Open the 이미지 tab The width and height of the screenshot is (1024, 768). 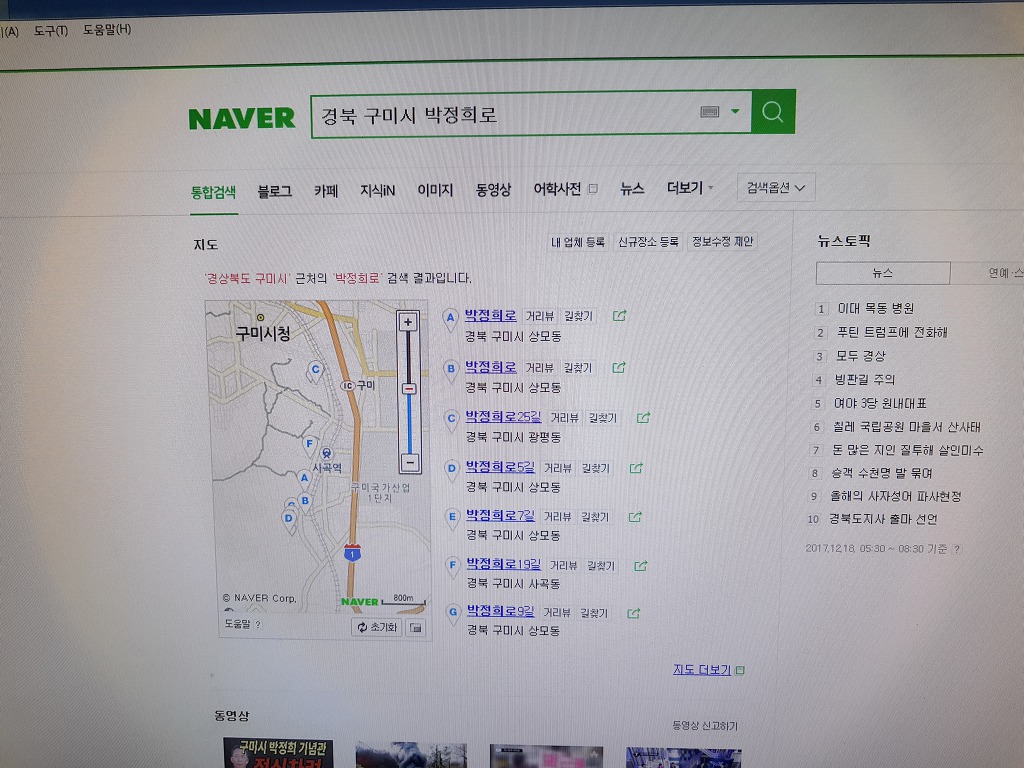[435, 190]
